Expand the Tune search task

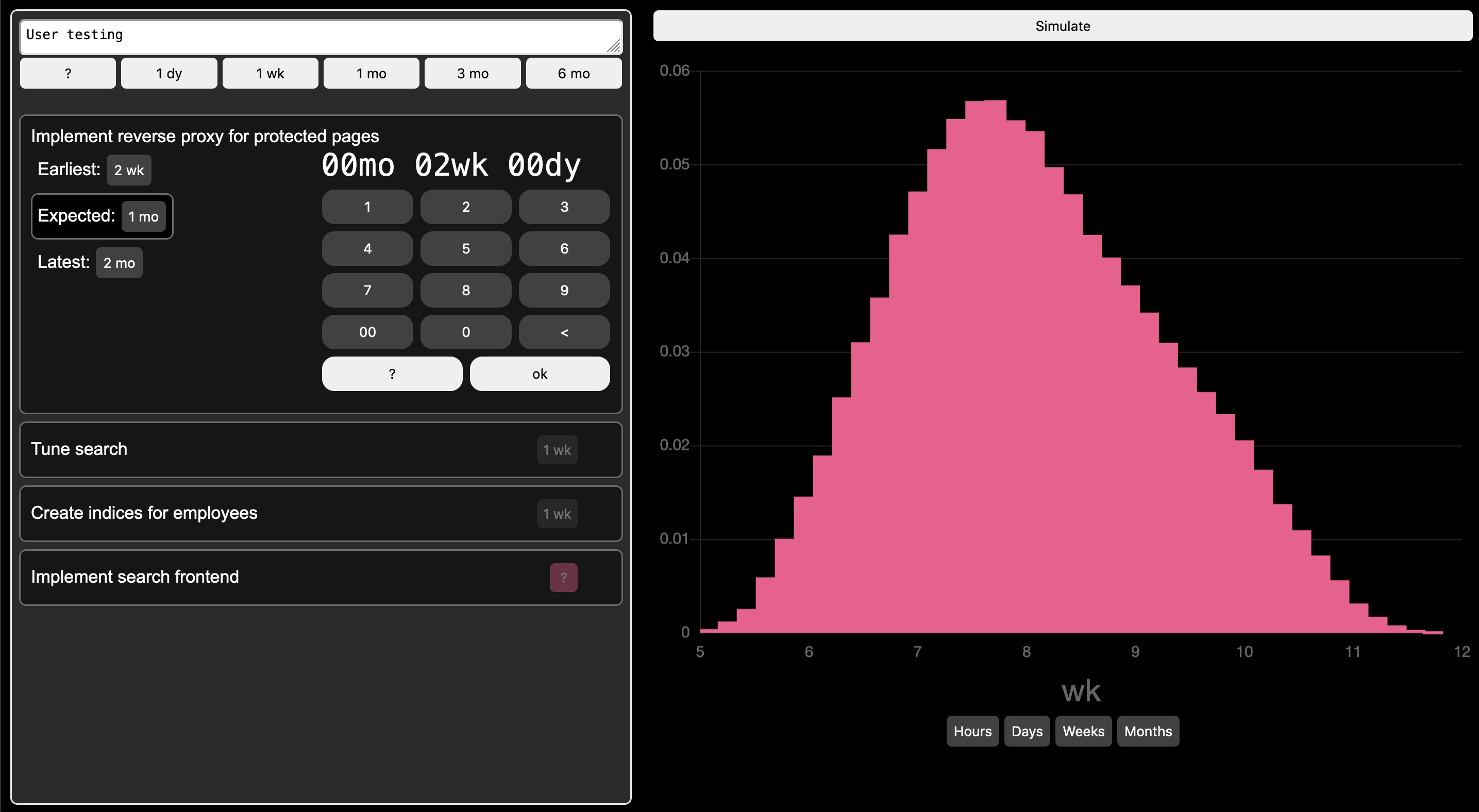[321, 449]
